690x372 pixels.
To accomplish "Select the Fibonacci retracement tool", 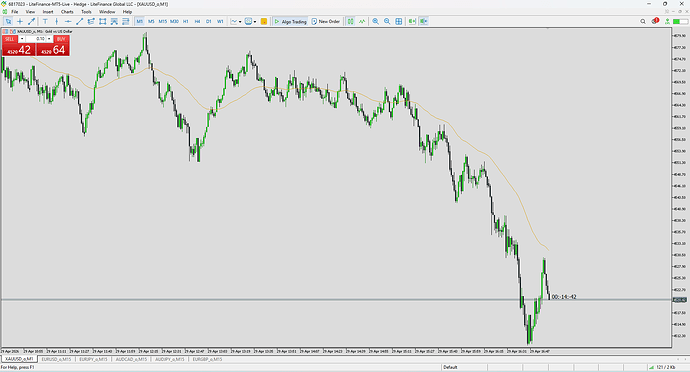I will pyautogui.click(x=114, y=21).
